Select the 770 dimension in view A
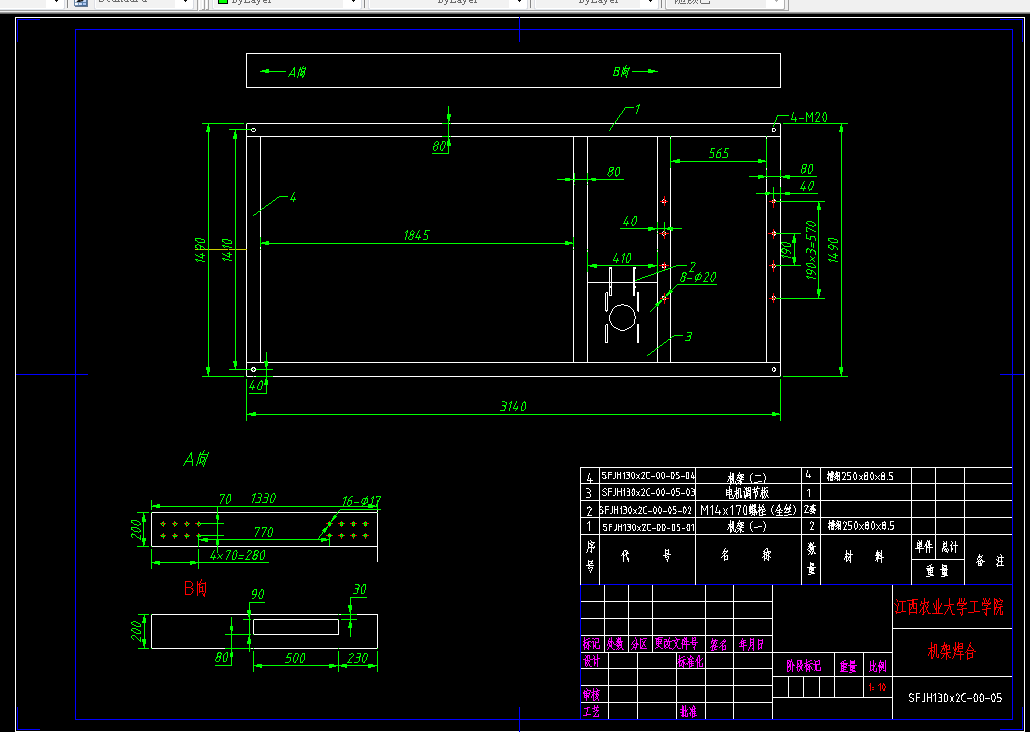 263,532
